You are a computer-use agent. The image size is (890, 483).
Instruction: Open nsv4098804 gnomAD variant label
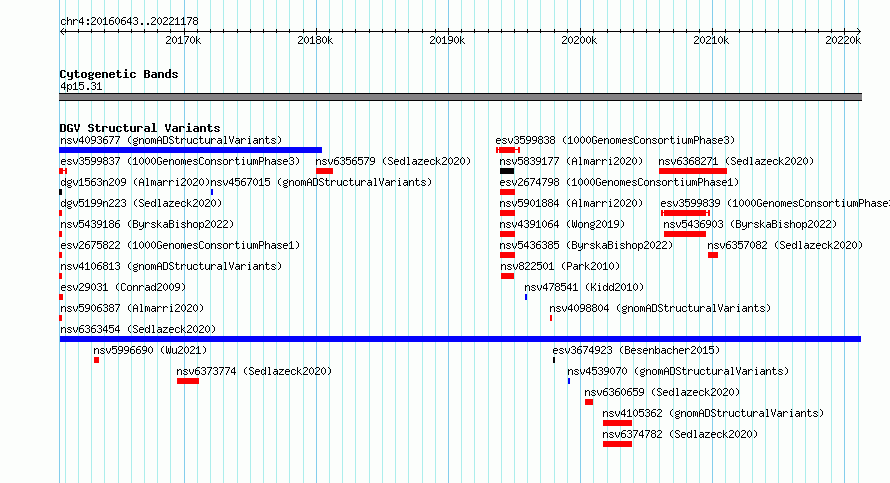660,308
